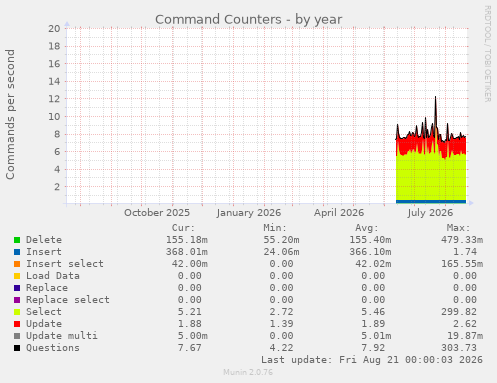Viewport: 497px width, 383px height.
Task: Click Delete max value 479.33m
Action: point(462,240)
